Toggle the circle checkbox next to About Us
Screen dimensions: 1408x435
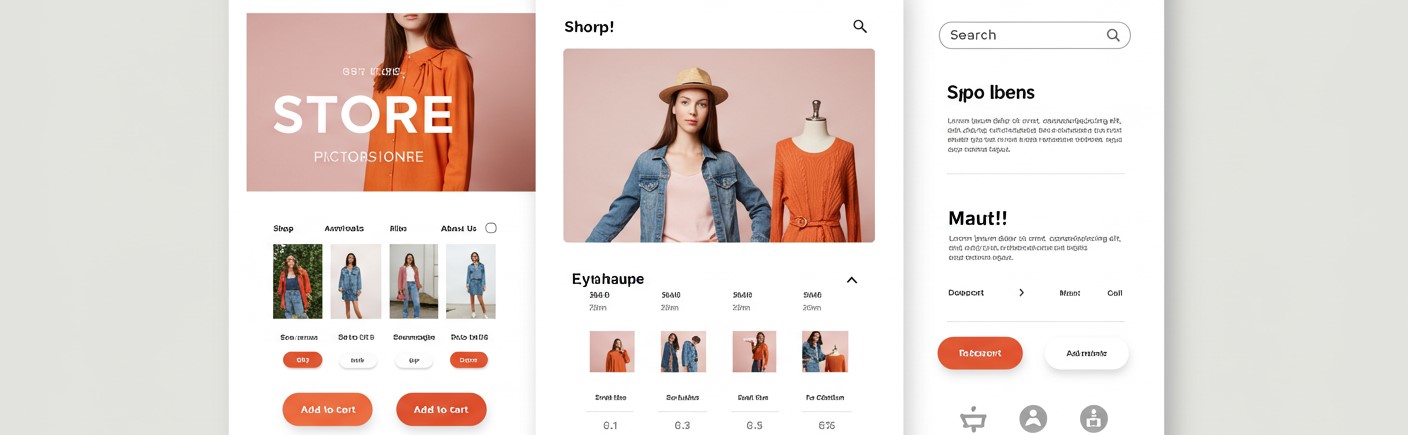pyautogui.click(x=491, y=228)
